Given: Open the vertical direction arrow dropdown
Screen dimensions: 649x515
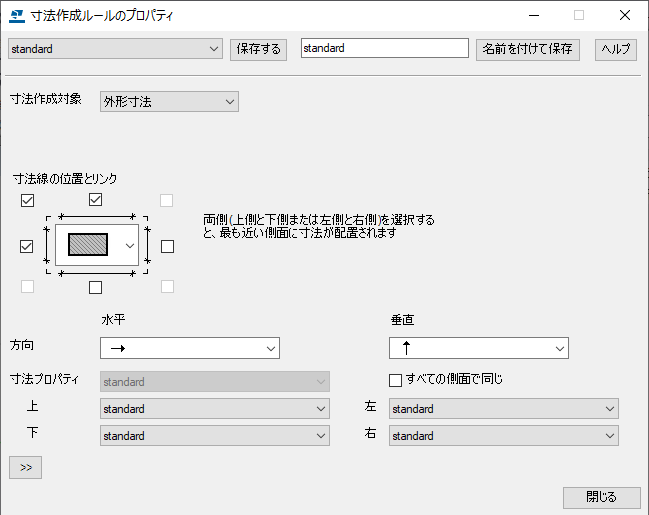Looking at the screenshot, I should pyautogui.click(x=478, y=348).
